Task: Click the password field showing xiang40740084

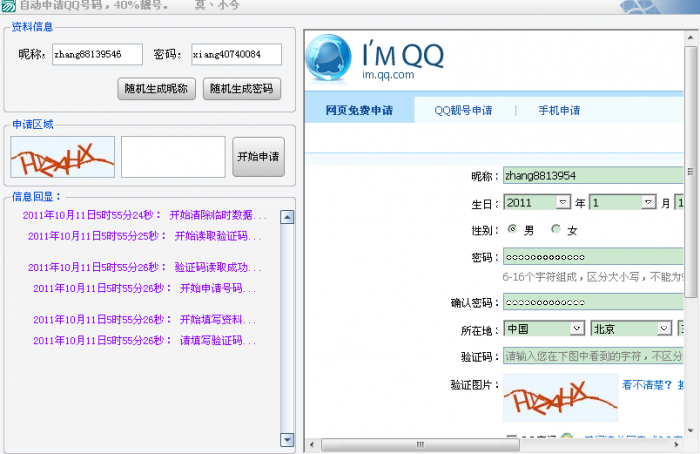Action: [236, 54]
